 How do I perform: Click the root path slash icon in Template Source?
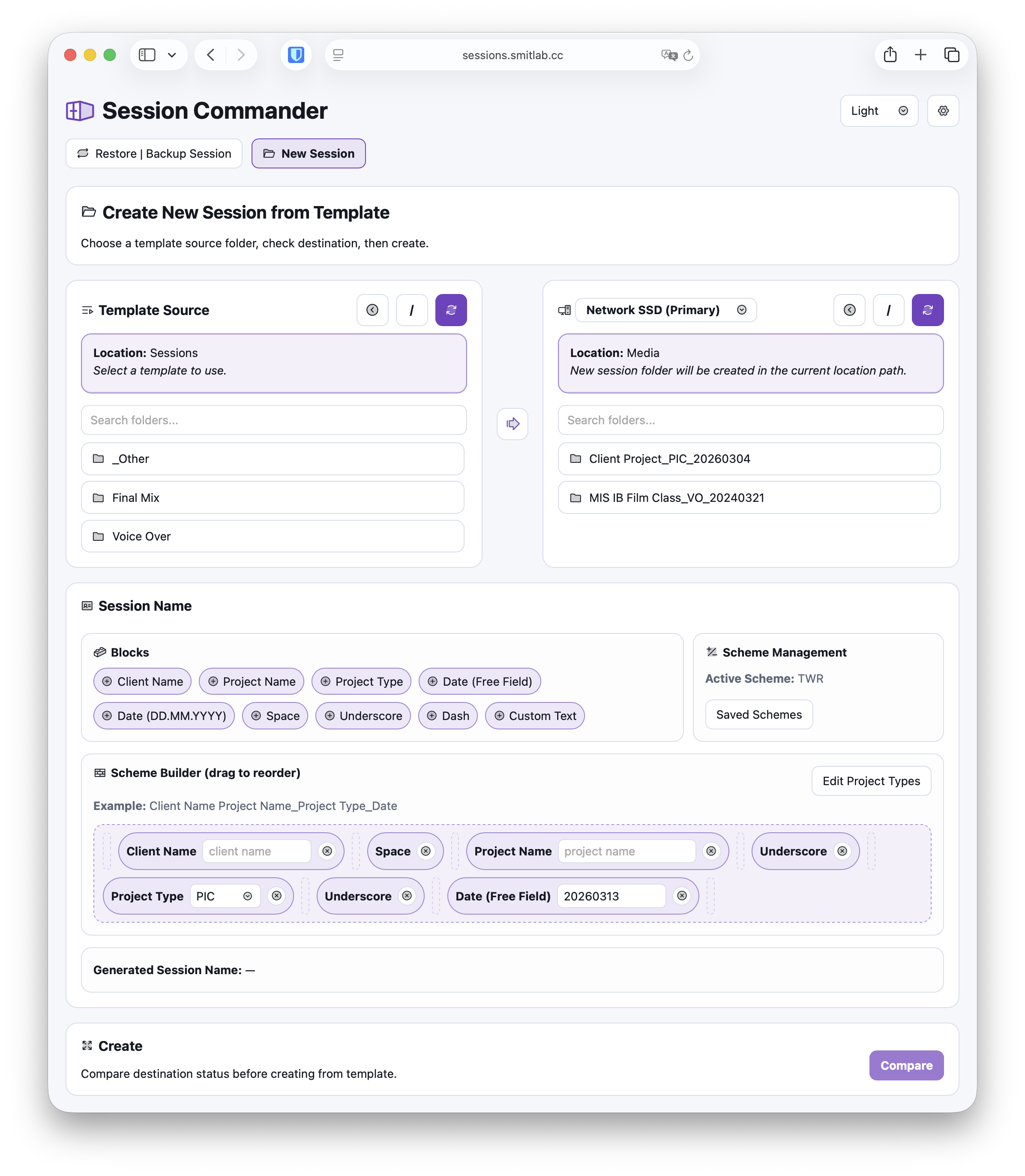coord(412,309)
